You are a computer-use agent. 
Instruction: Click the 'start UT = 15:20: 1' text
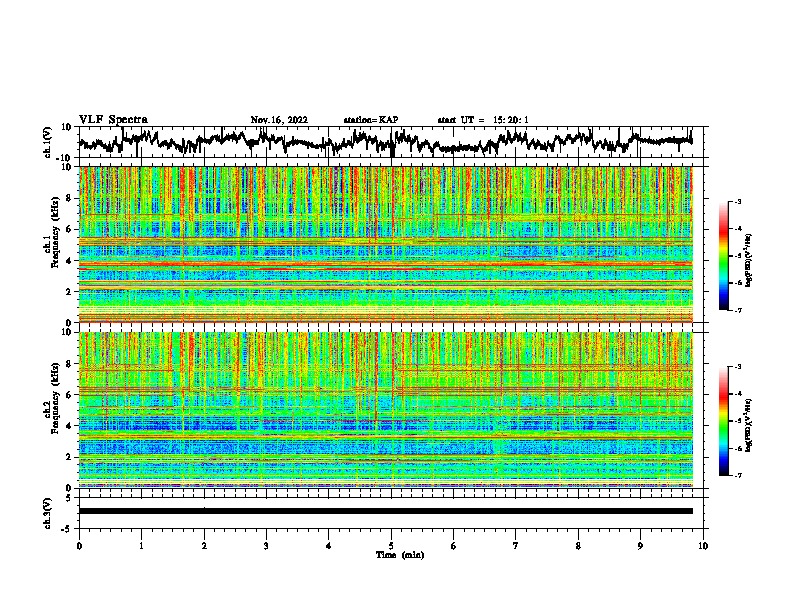483,120
